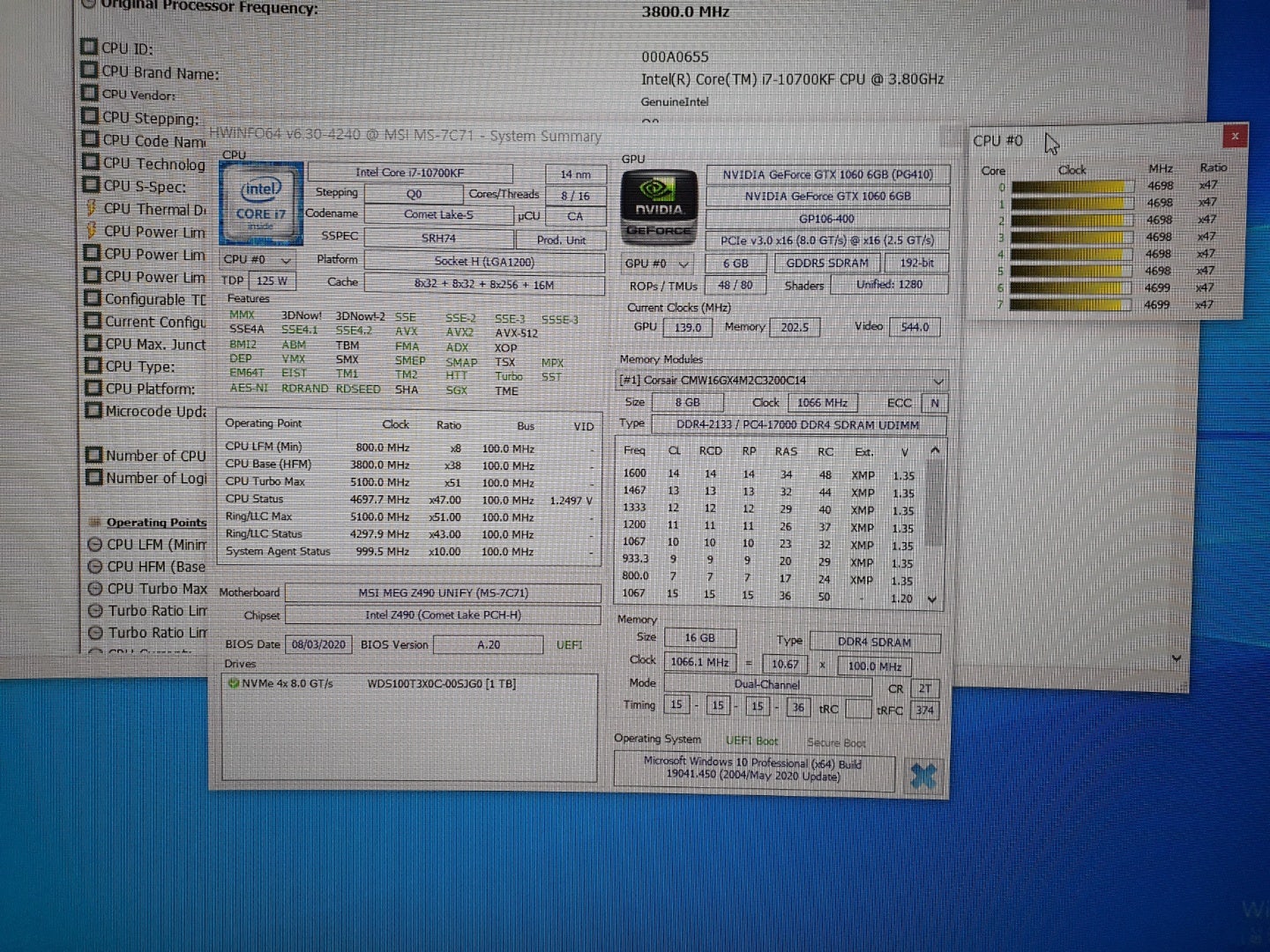Select the CPU Vendor row icon
Screen dimensions: 1270x952
click(89, 93)
